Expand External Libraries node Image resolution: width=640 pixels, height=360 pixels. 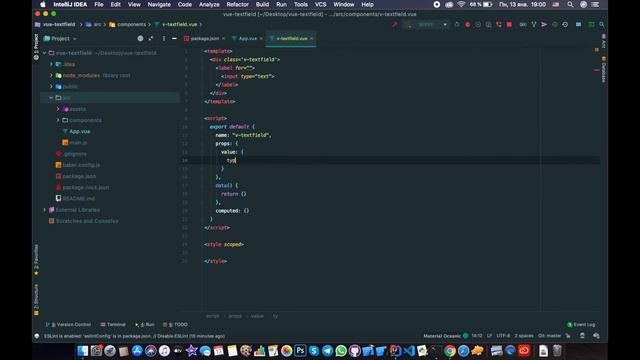pyautogui.click(x=44, y=210)
